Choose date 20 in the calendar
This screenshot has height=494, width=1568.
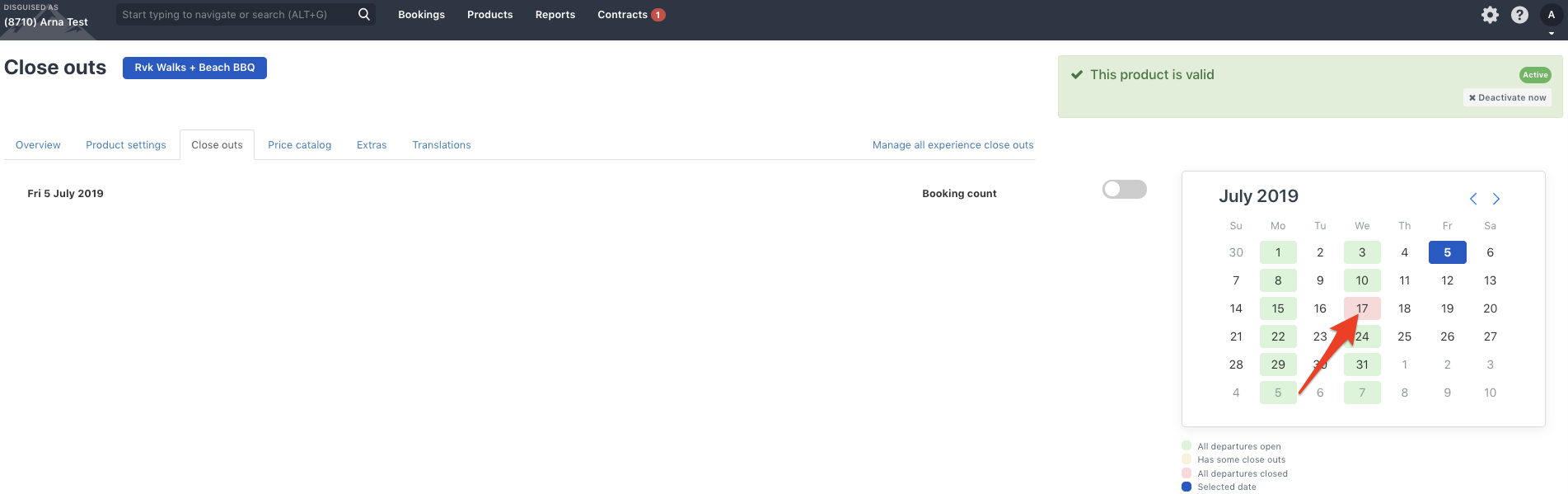tap(1491, 308)
